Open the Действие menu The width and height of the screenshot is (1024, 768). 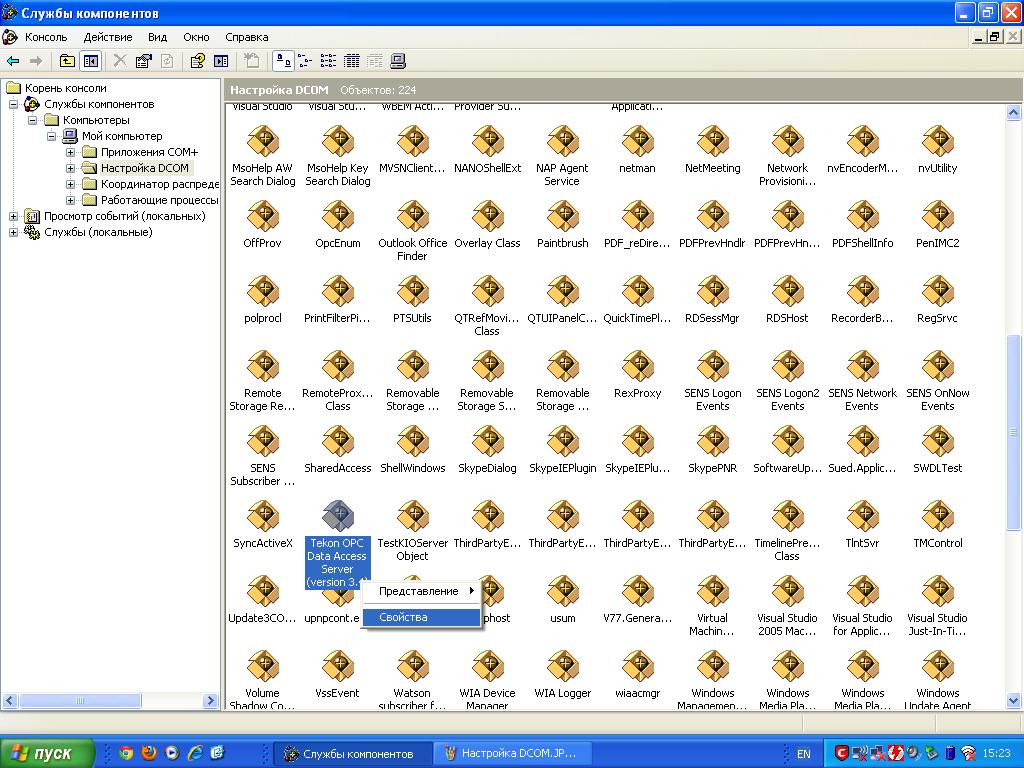(108, 37)
